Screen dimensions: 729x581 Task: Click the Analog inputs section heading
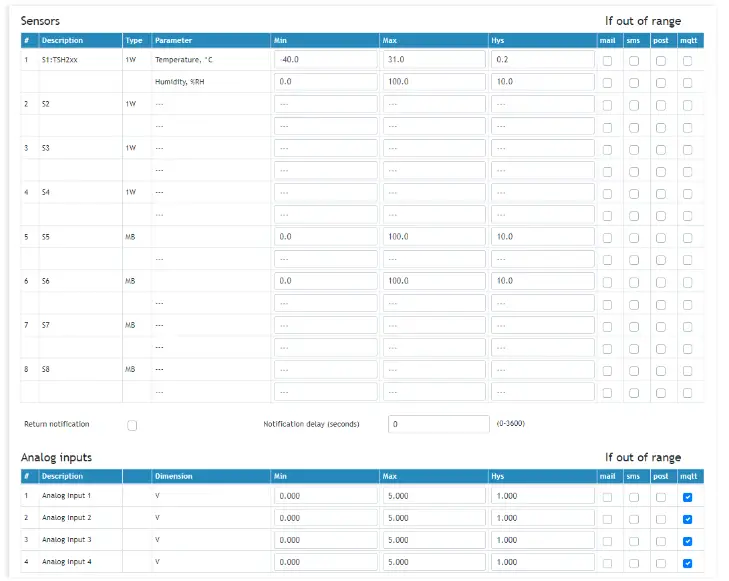(x=56, y=457)
